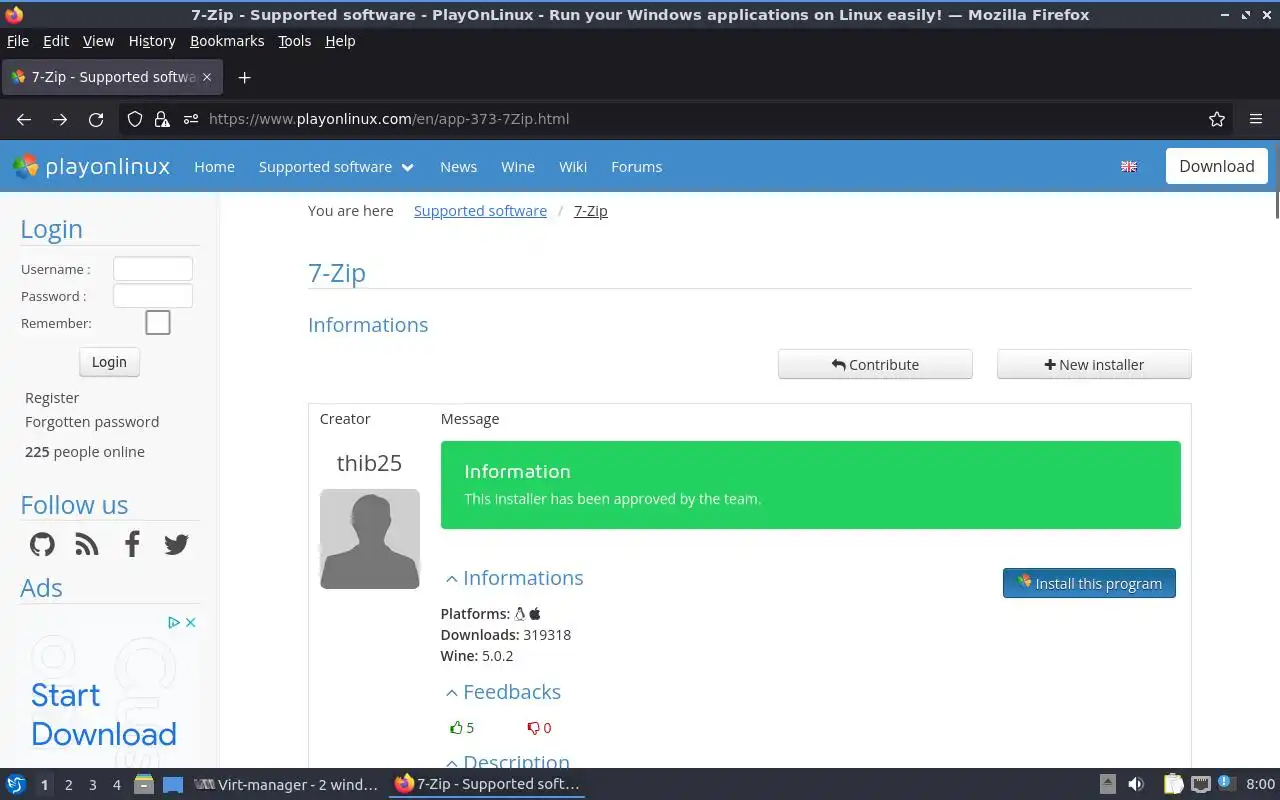Expand the Supported software dropdown
Image resolution: width=1280 pixels, height=800 pixels.
pos(336,167)
